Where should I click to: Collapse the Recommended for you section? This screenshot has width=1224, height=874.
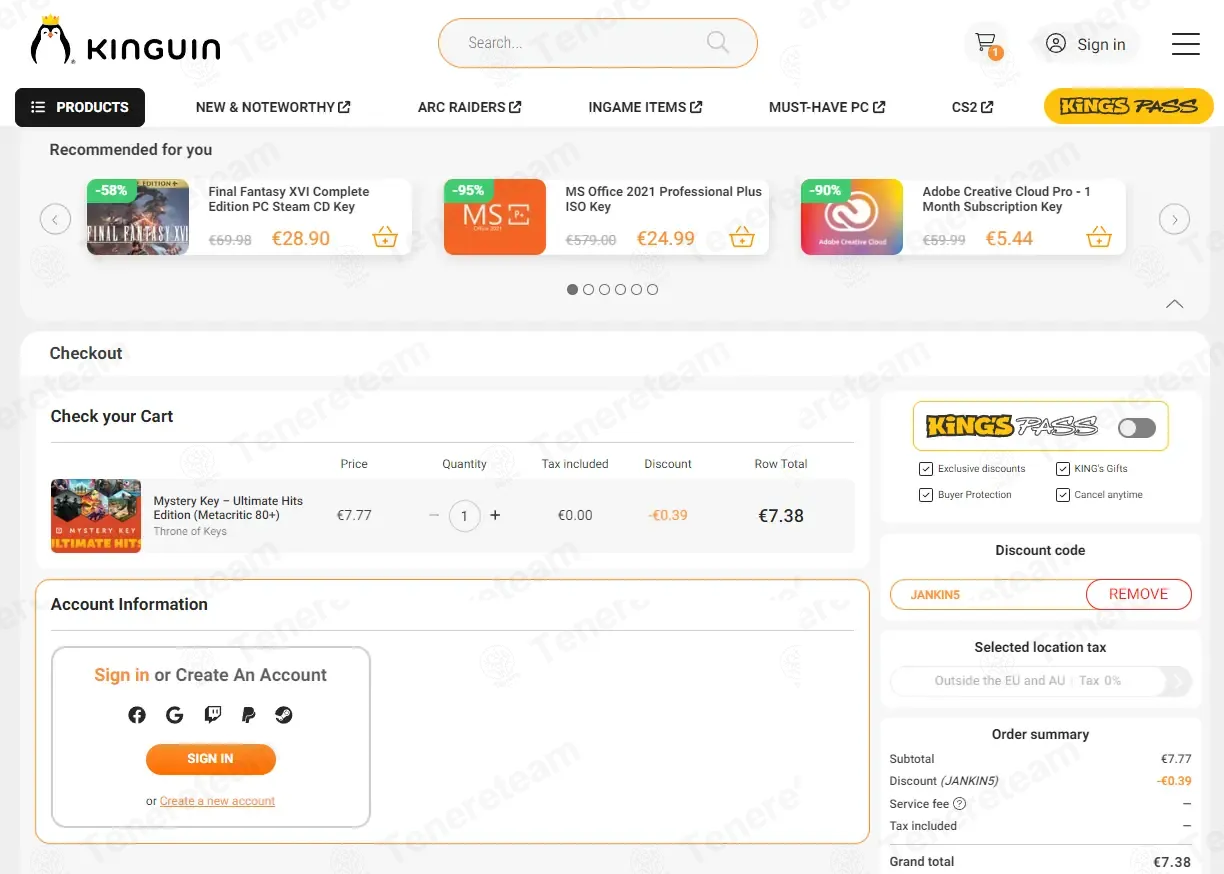point(1175,304)
